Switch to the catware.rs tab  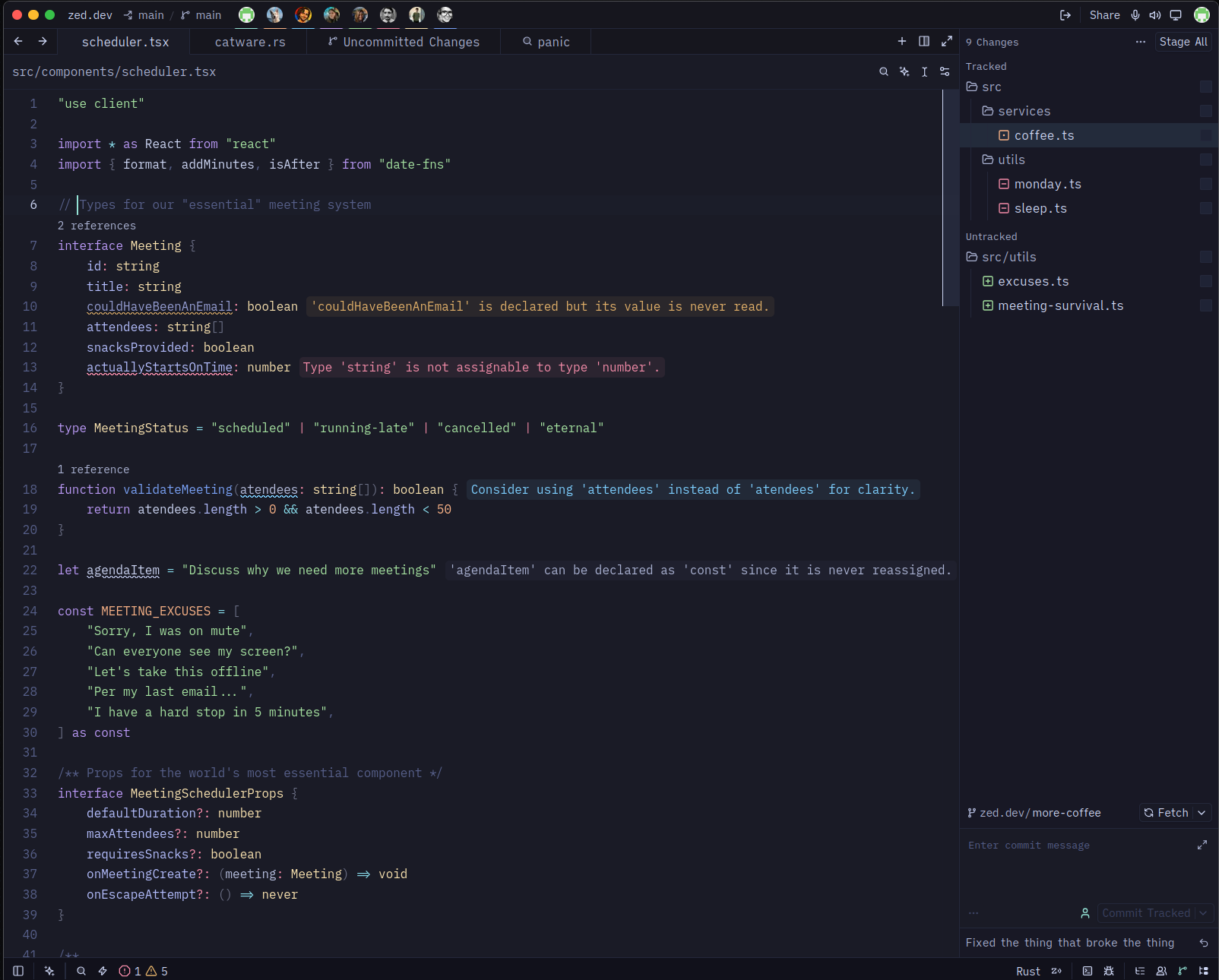(x=250, y=42)
